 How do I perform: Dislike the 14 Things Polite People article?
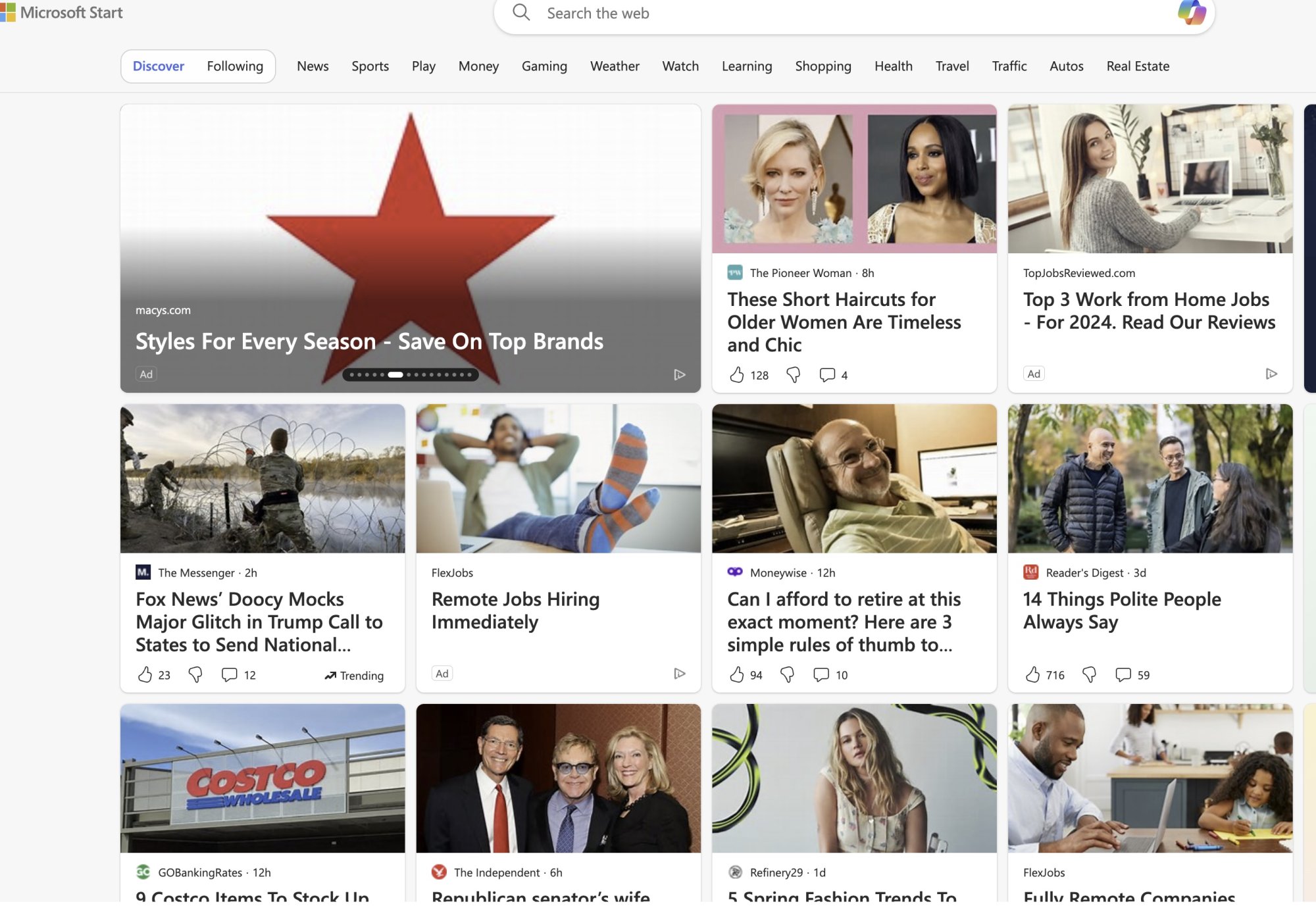(x=1090, y=674)
